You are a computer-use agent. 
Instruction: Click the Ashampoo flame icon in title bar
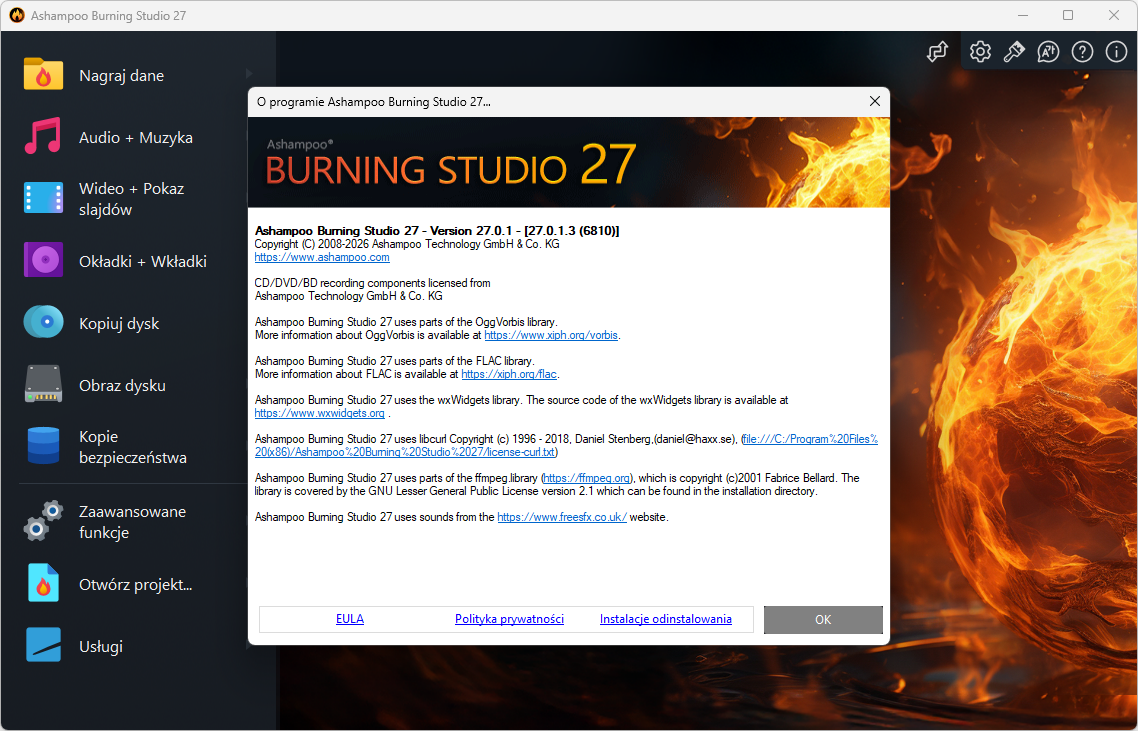(17, 15)
